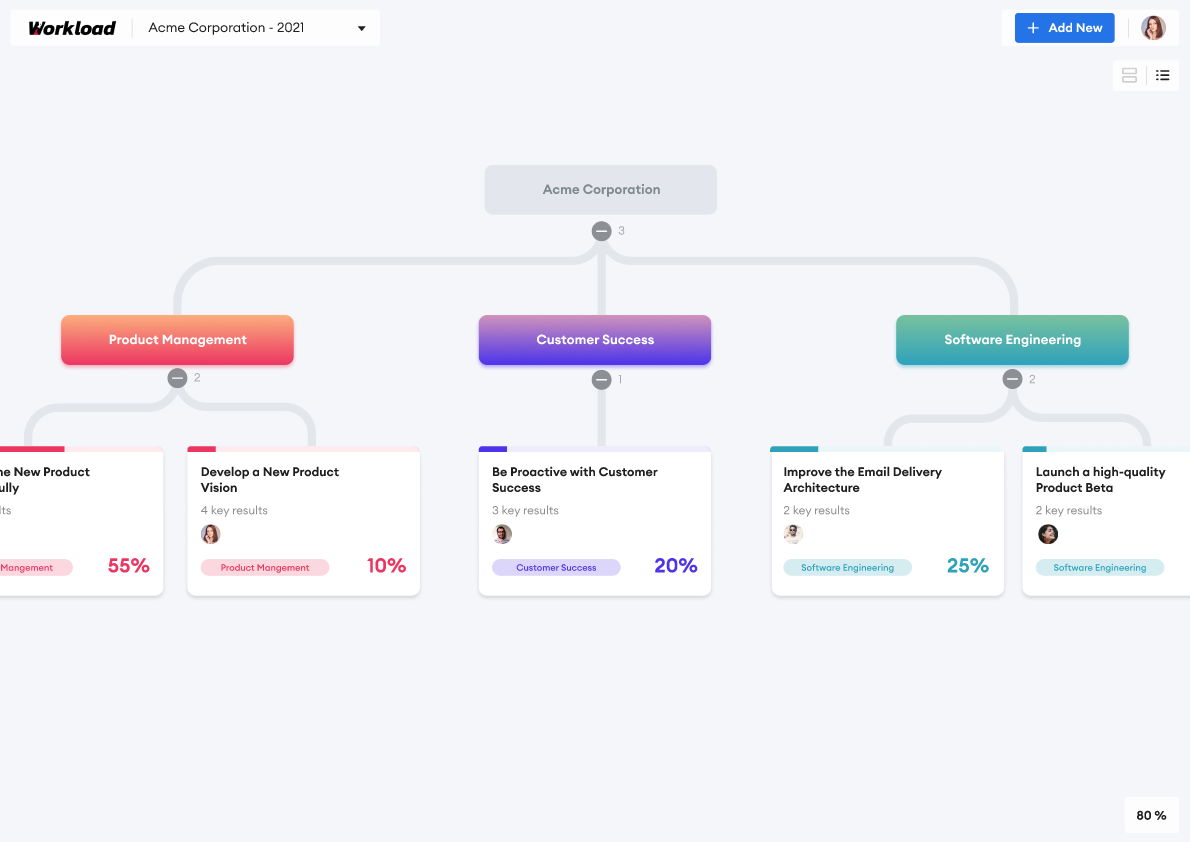Click the Add New button
Image resolution: width=1190 pixels, height=842 pixels.
point(1064,27)
